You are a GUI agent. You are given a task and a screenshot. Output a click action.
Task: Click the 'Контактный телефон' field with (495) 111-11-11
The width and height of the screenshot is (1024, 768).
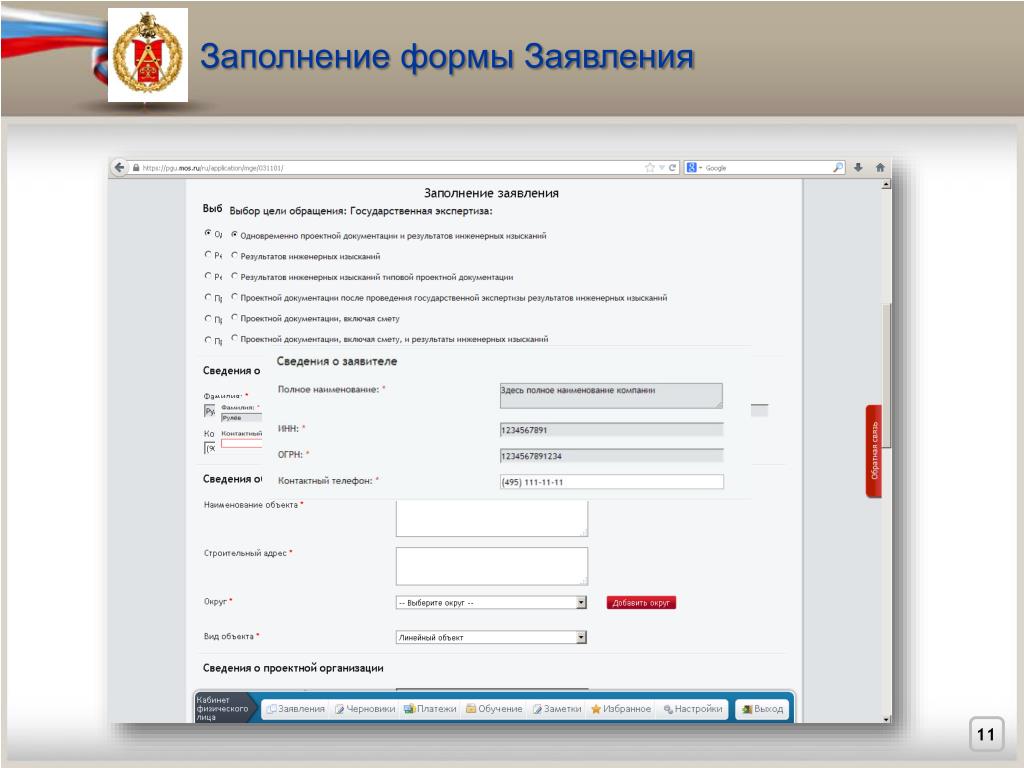tap(611, 482)
